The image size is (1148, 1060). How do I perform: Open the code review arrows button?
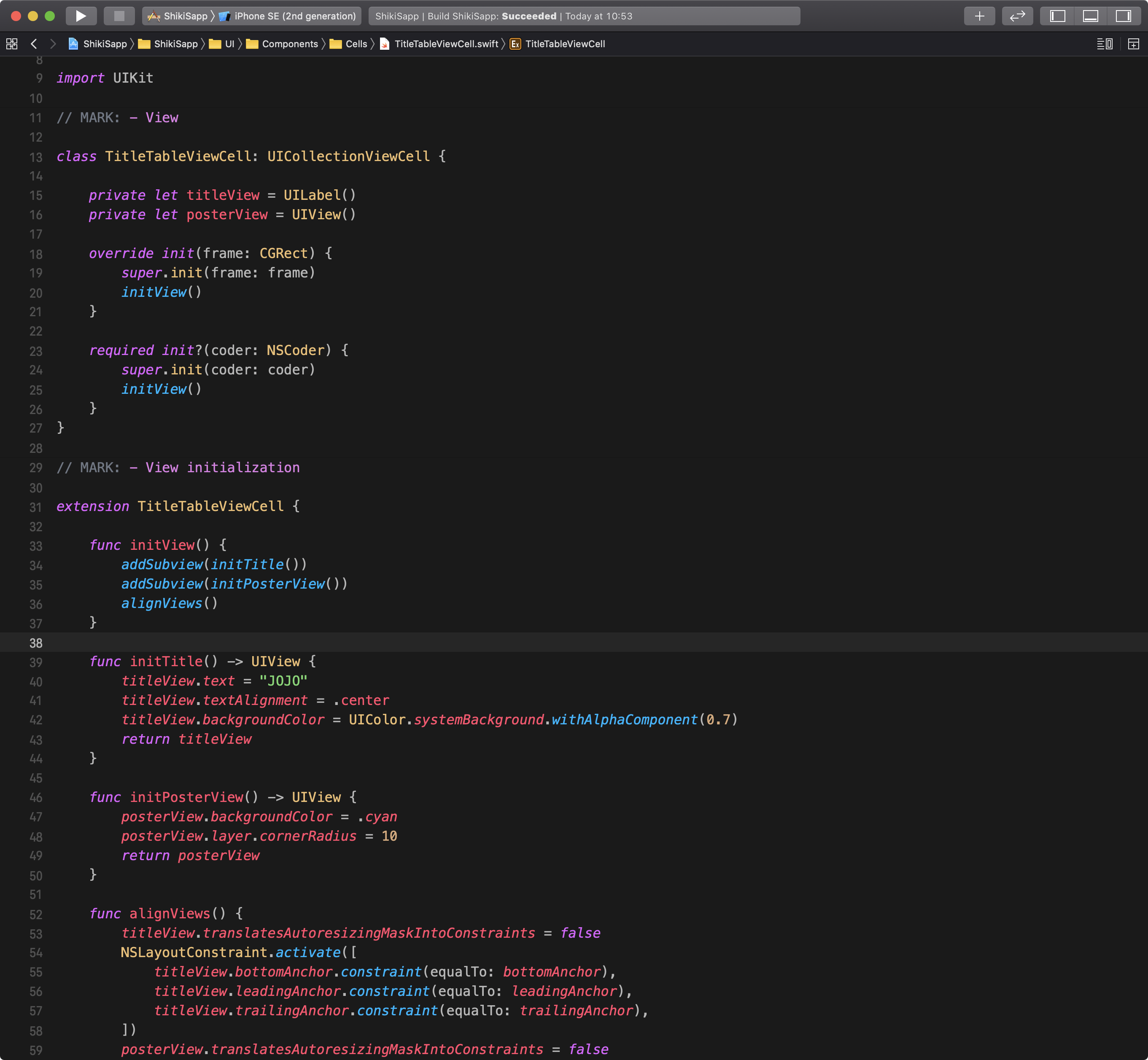[x=1017, y=16]
